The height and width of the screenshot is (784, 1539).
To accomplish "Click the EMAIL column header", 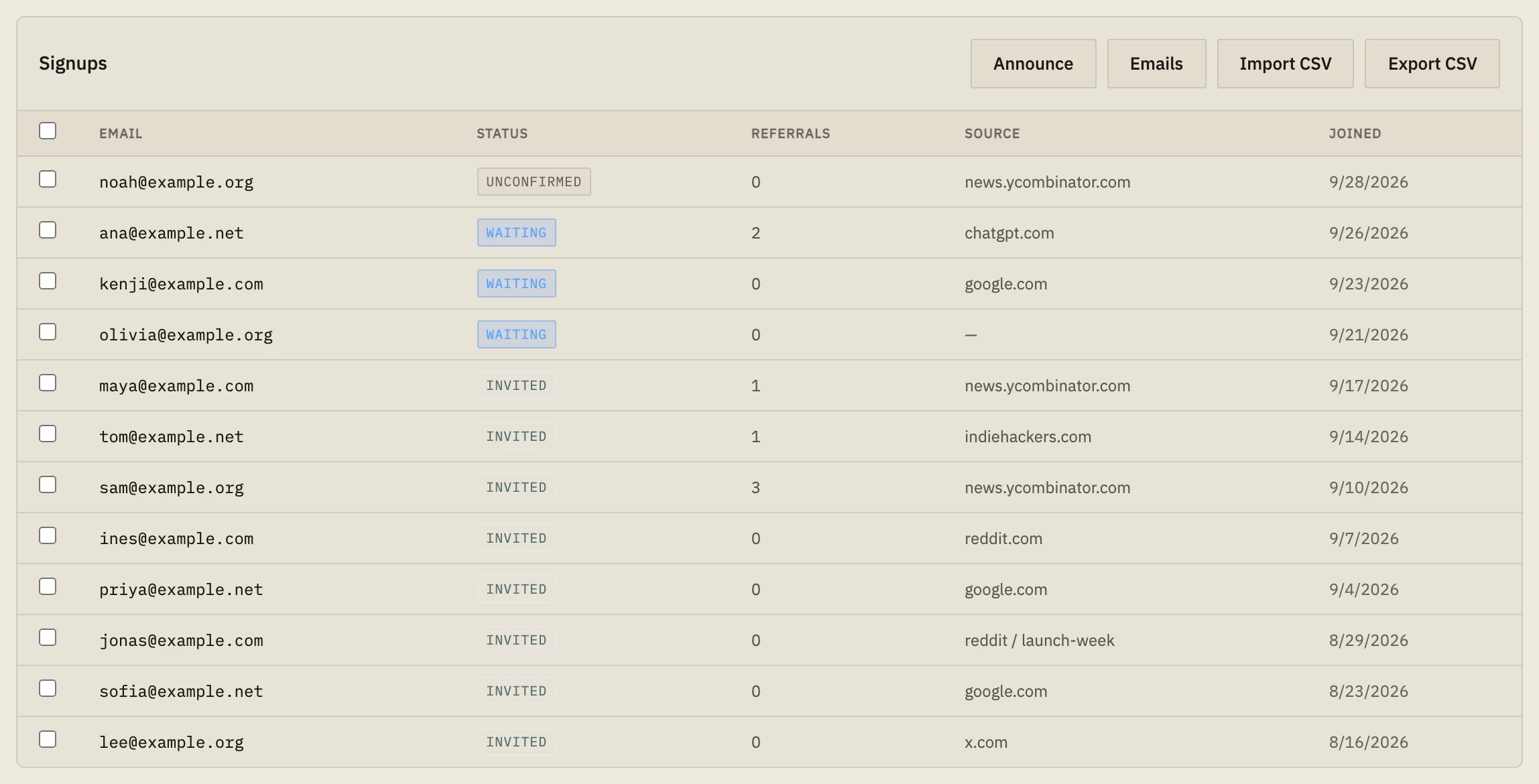I will point(121,133).
